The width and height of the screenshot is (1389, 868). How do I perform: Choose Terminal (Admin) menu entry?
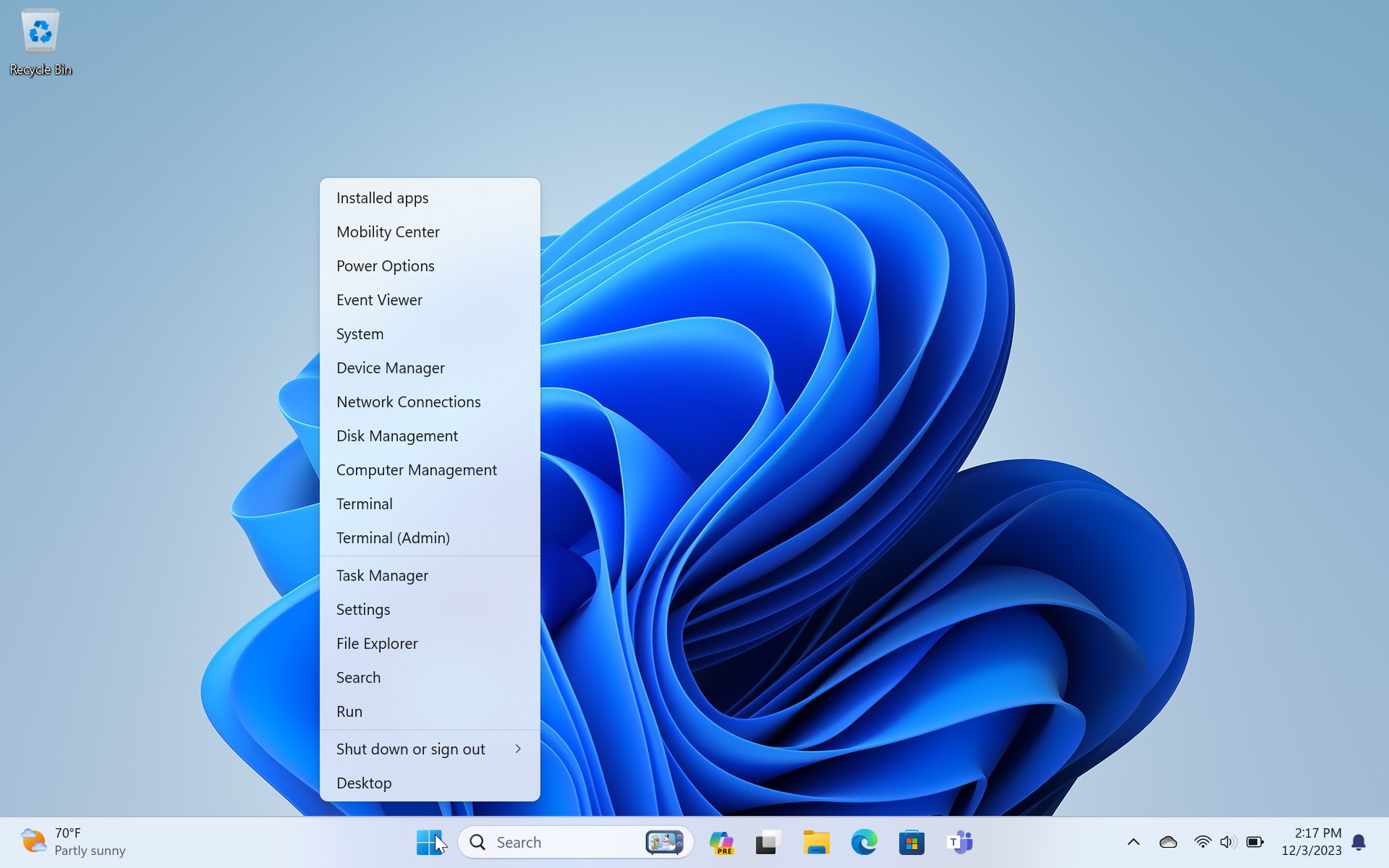point(393,538)
